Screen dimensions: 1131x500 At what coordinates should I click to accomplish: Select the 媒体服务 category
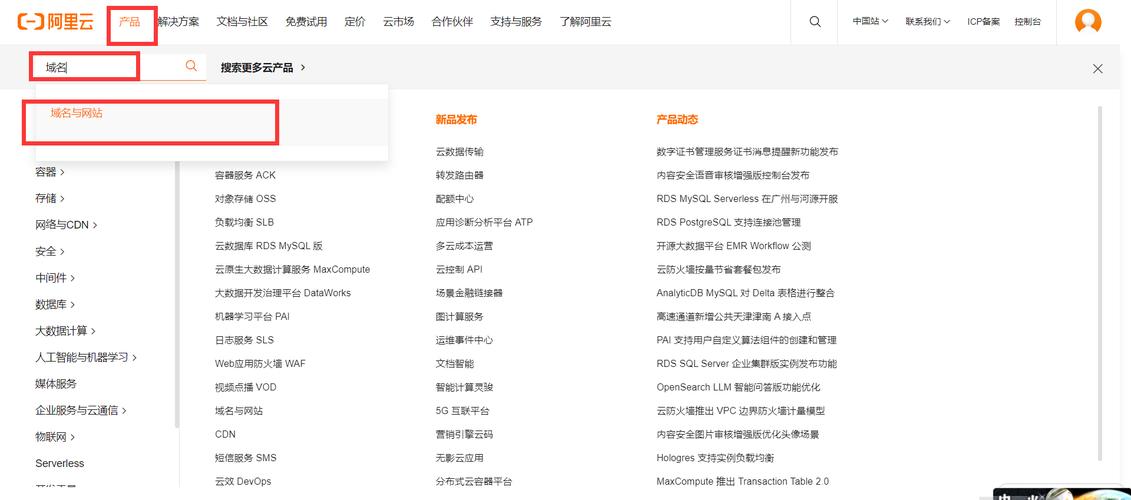point(56,384)
